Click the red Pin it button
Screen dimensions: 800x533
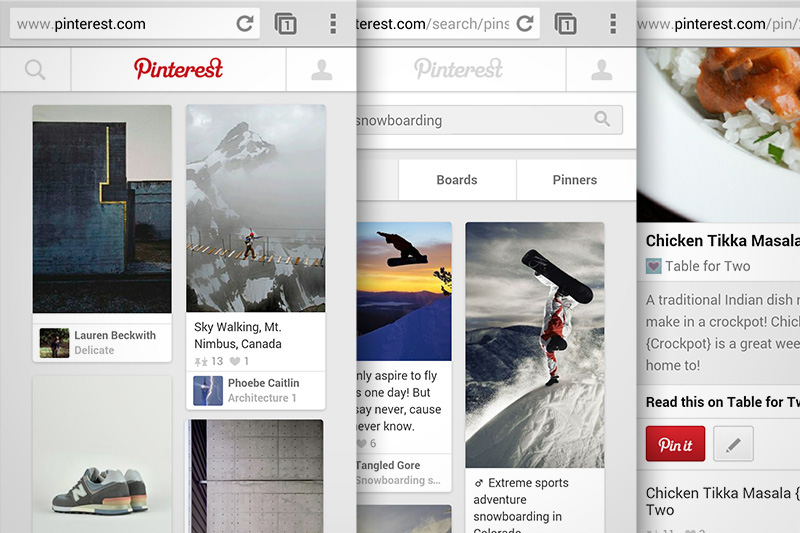[675, 444]
